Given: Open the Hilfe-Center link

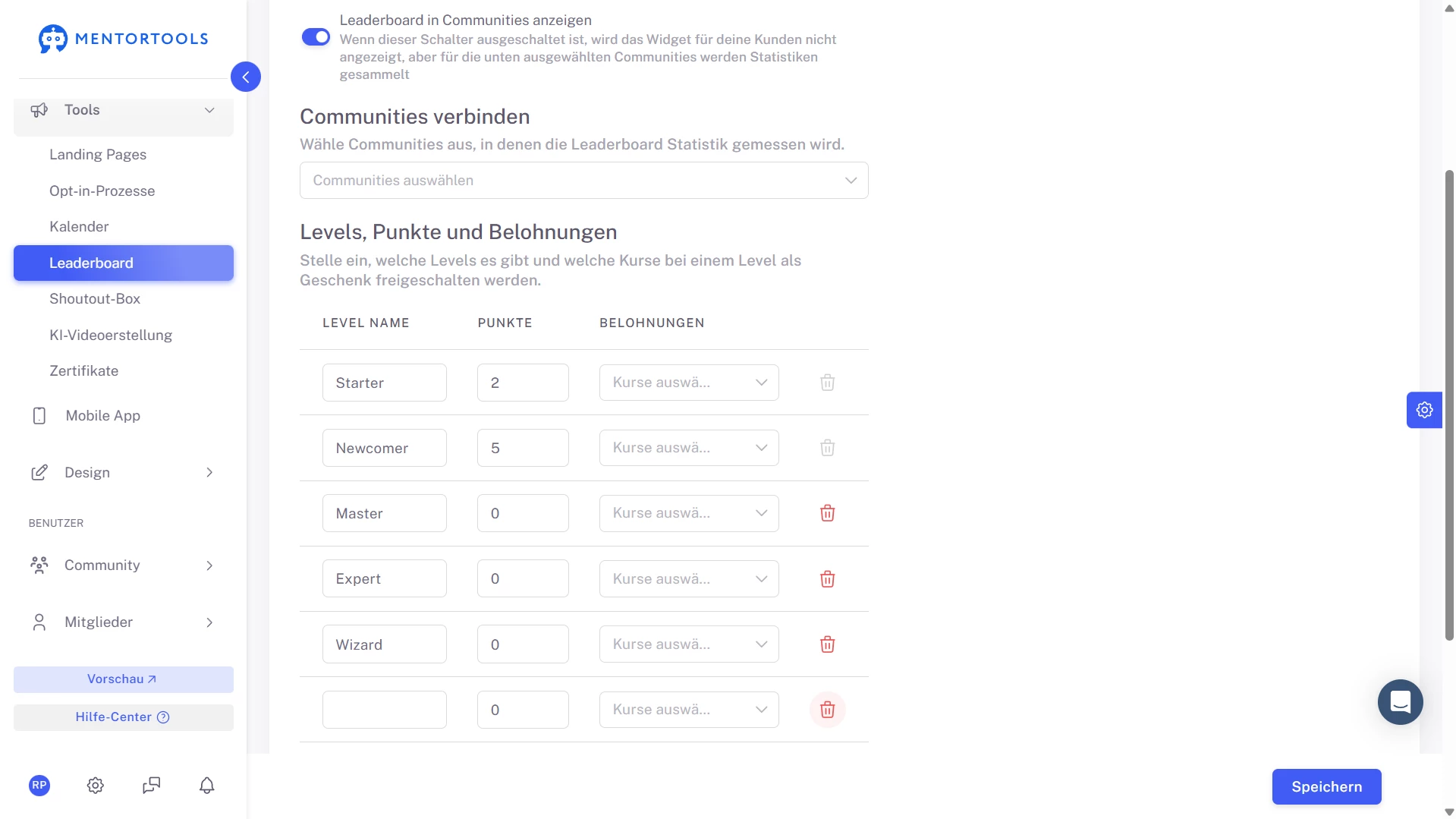Looking at the screenshot, I should click(123, 717).
